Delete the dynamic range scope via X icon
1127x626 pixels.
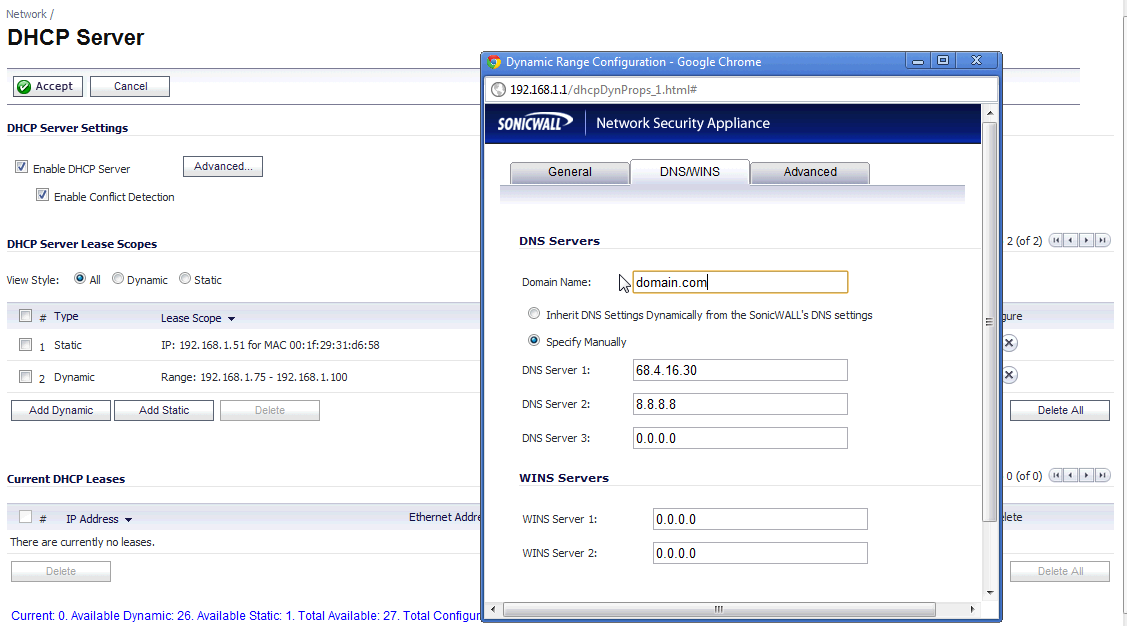1009,374
